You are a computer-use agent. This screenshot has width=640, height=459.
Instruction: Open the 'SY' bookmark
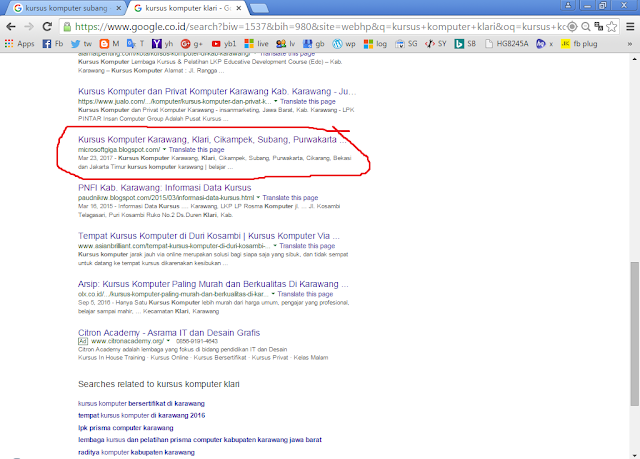tap(436, 44)
